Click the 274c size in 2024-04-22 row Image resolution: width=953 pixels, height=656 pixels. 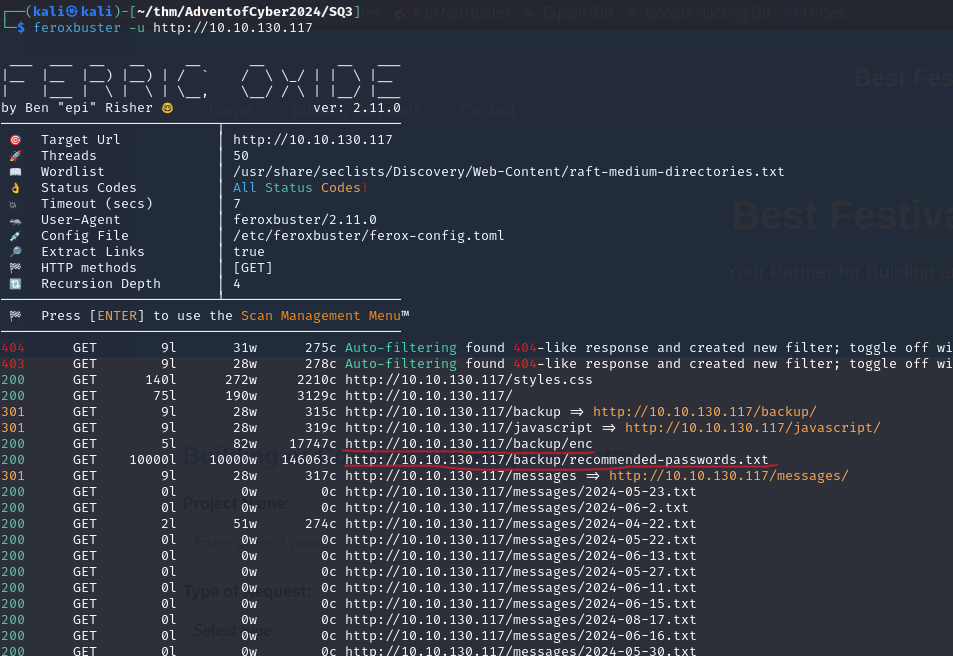click(x=321, y=523)
